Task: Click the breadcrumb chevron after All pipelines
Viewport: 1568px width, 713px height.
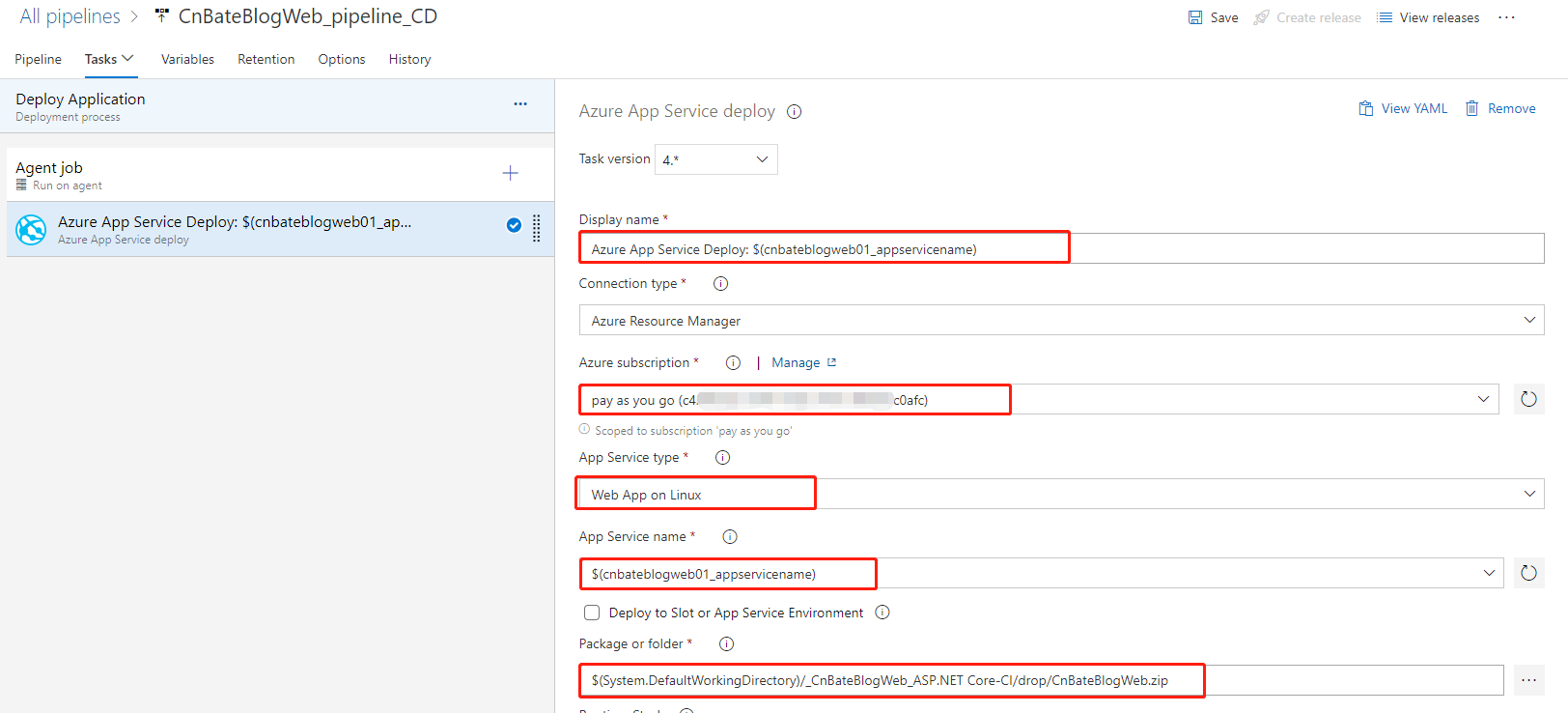Action: [134, 17]
